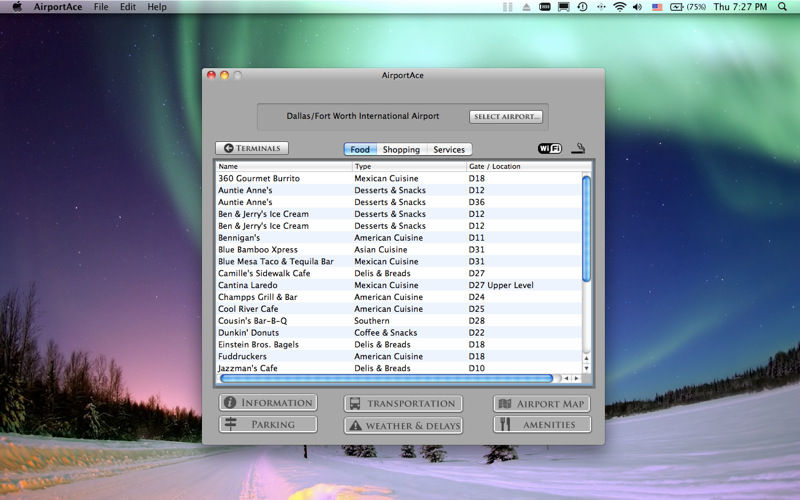Select the 360 Gourmet Burrito row
The image size is (800, 500).
pyautogui.click(x=399, y=178)
